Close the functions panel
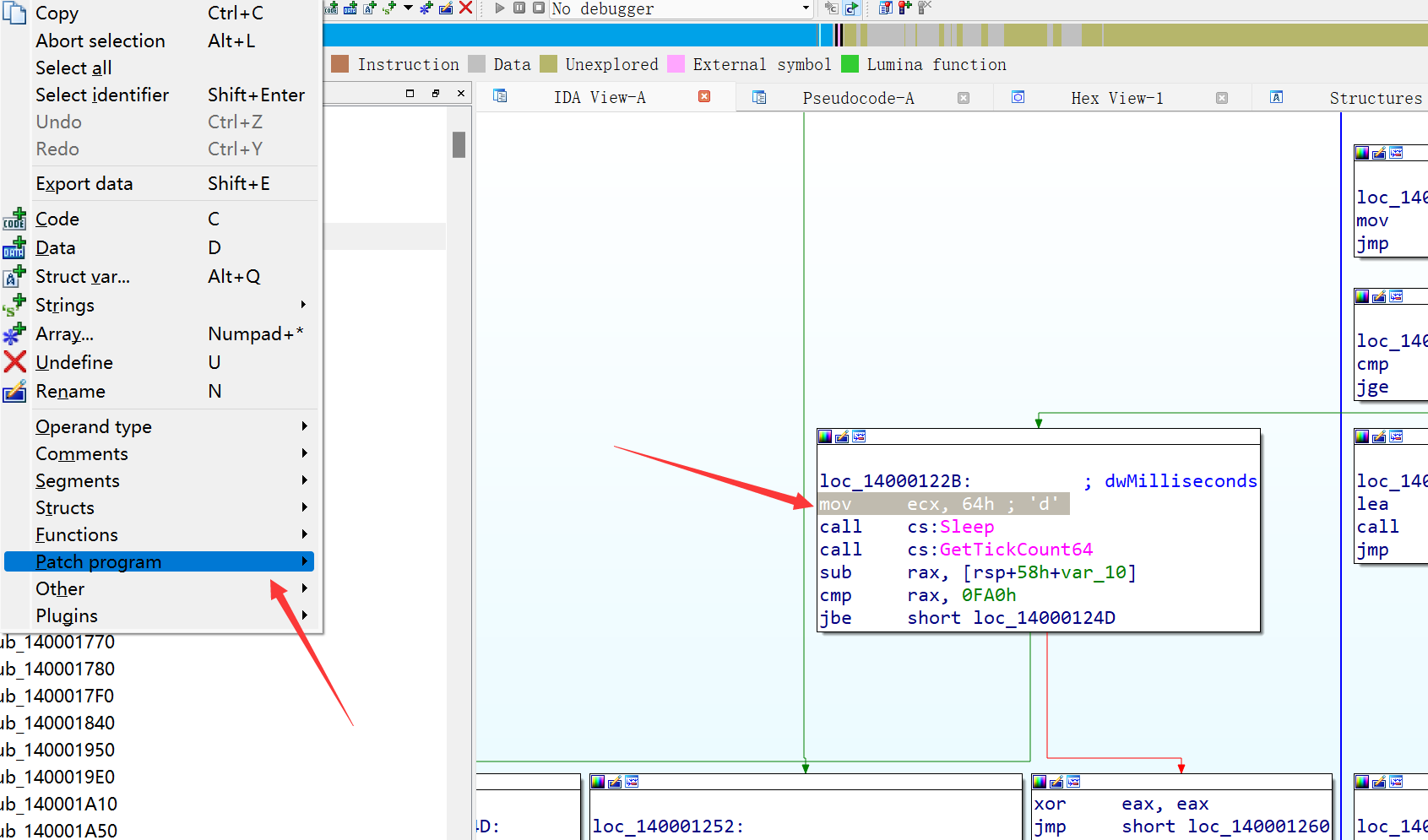 click(461, 94)
